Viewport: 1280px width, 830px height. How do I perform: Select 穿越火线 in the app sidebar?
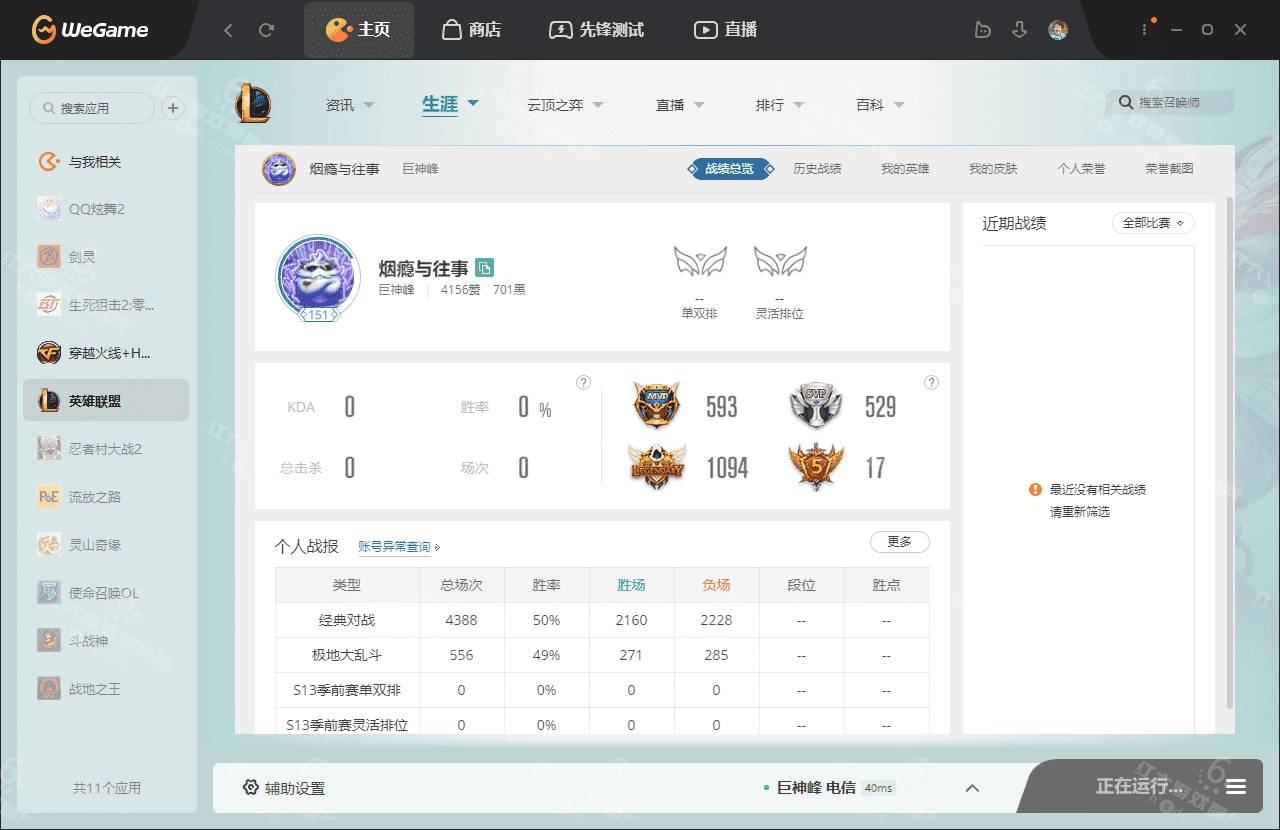click(106, 353)
